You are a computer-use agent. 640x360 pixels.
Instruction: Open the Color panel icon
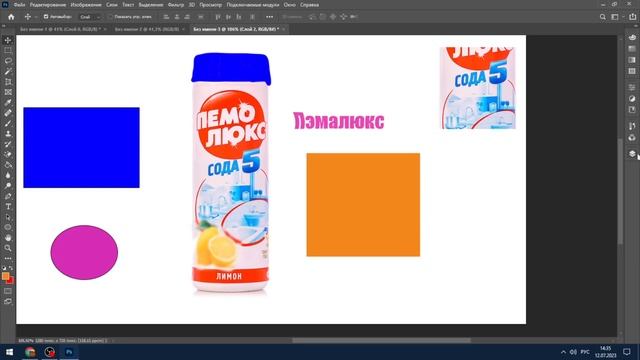[632, 38]
